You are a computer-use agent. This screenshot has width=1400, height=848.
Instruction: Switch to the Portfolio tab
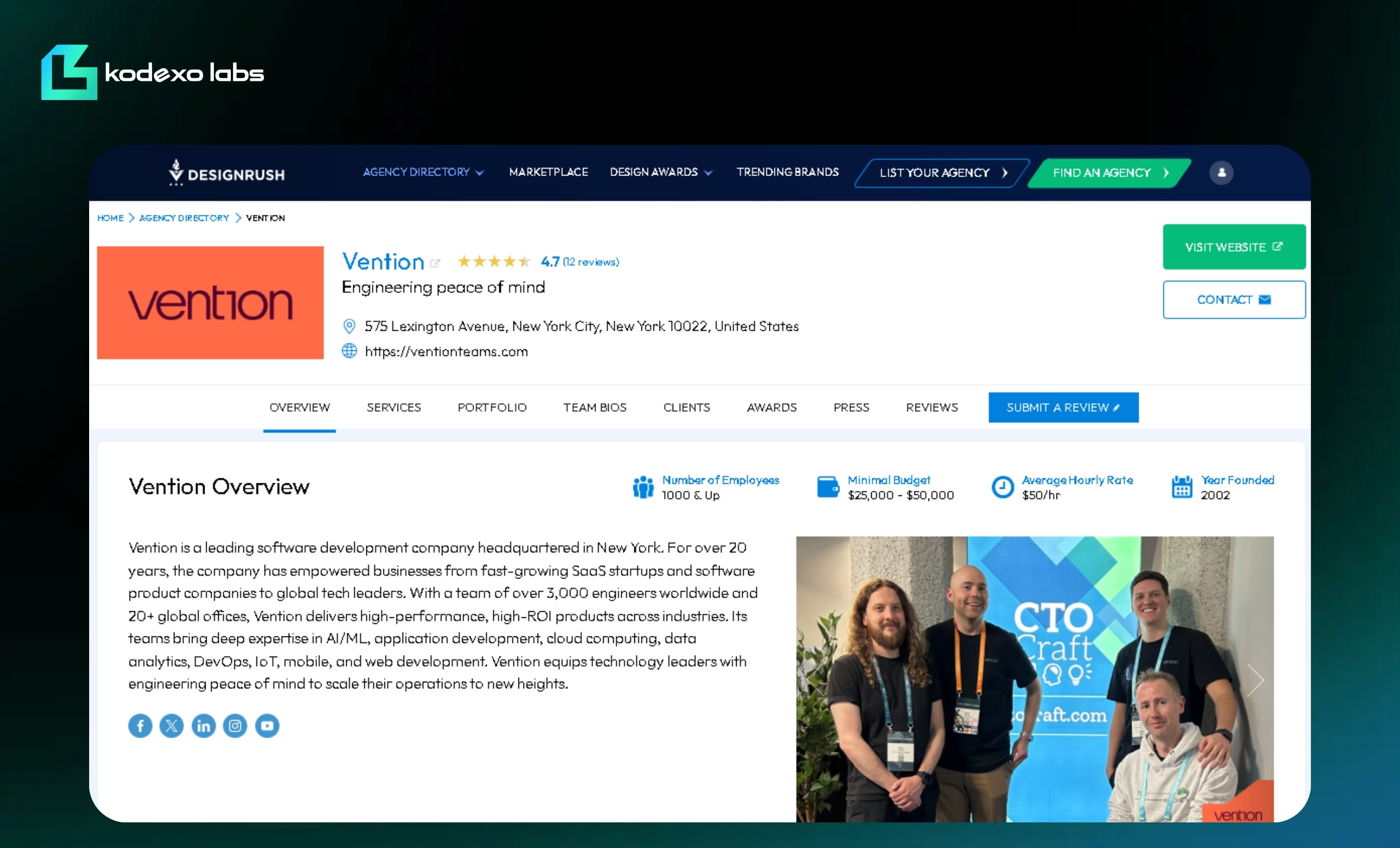(492, 407)
